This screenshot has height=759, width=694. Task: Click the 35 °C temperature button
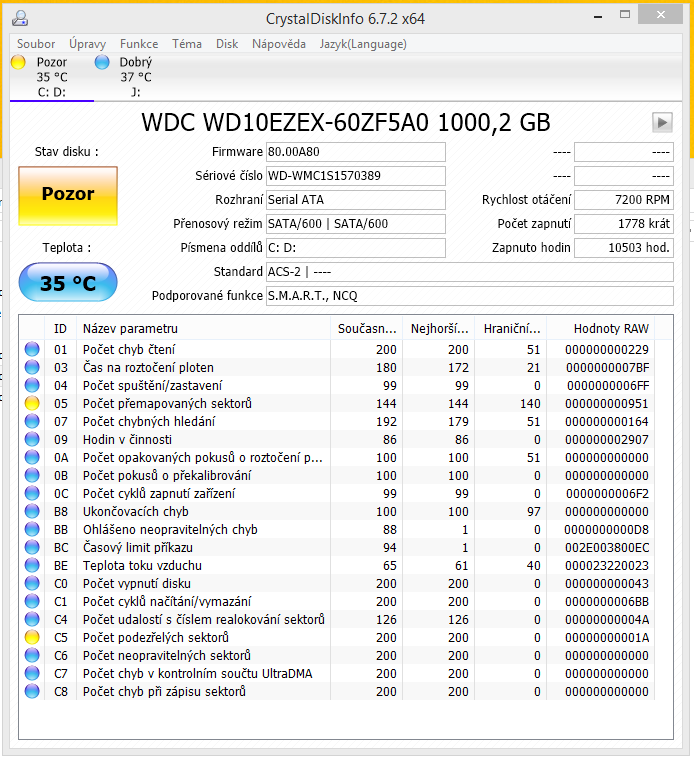pos(68,282)
